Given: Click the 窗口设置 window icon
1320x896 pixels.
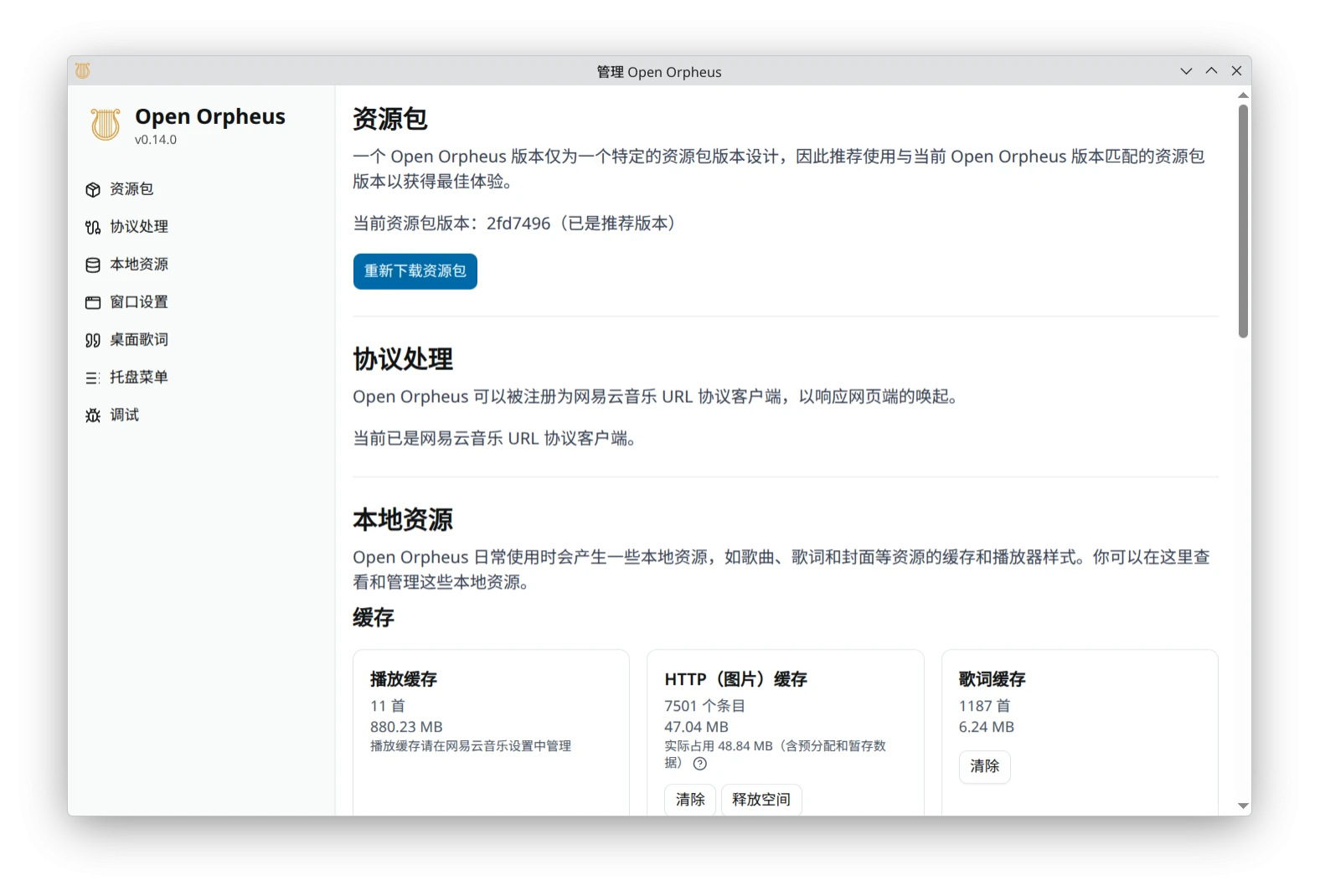Looking at the screenshot, I should pyautogui.click(x=93, y=303).
